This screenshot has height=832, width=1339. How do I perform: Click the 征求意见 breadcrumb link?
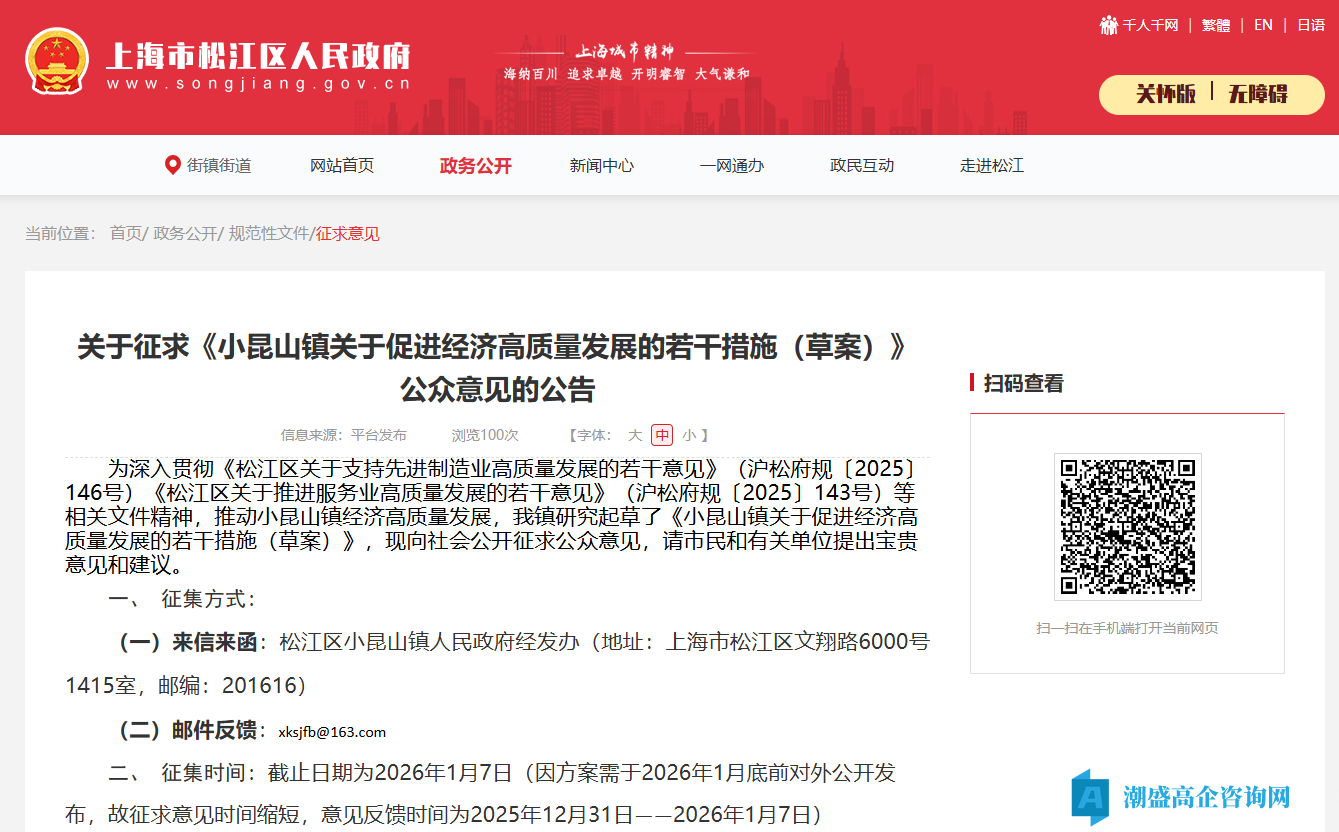point(348,234)
